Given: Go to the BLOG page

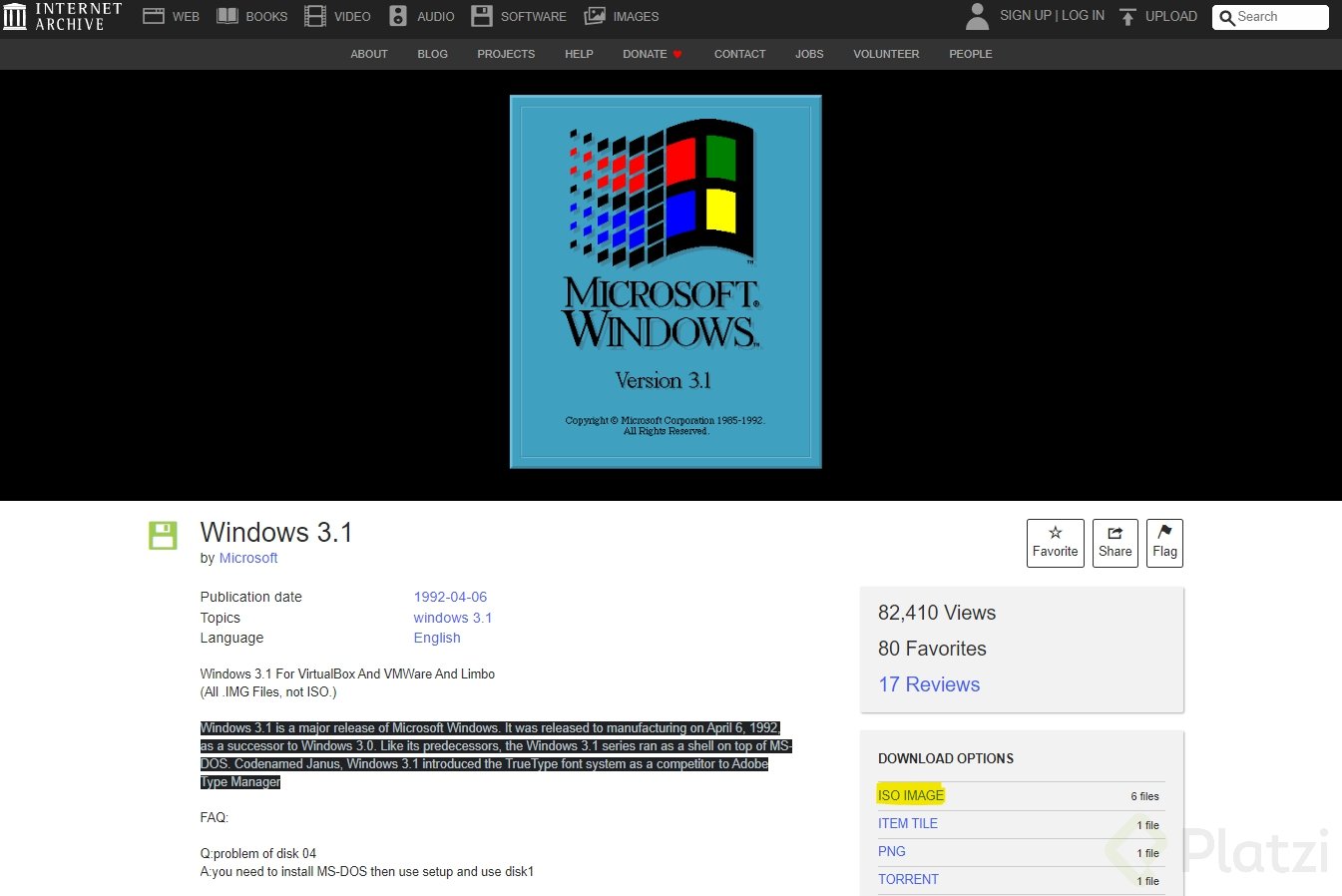Looking at the screenshot, I should [432, 54].
